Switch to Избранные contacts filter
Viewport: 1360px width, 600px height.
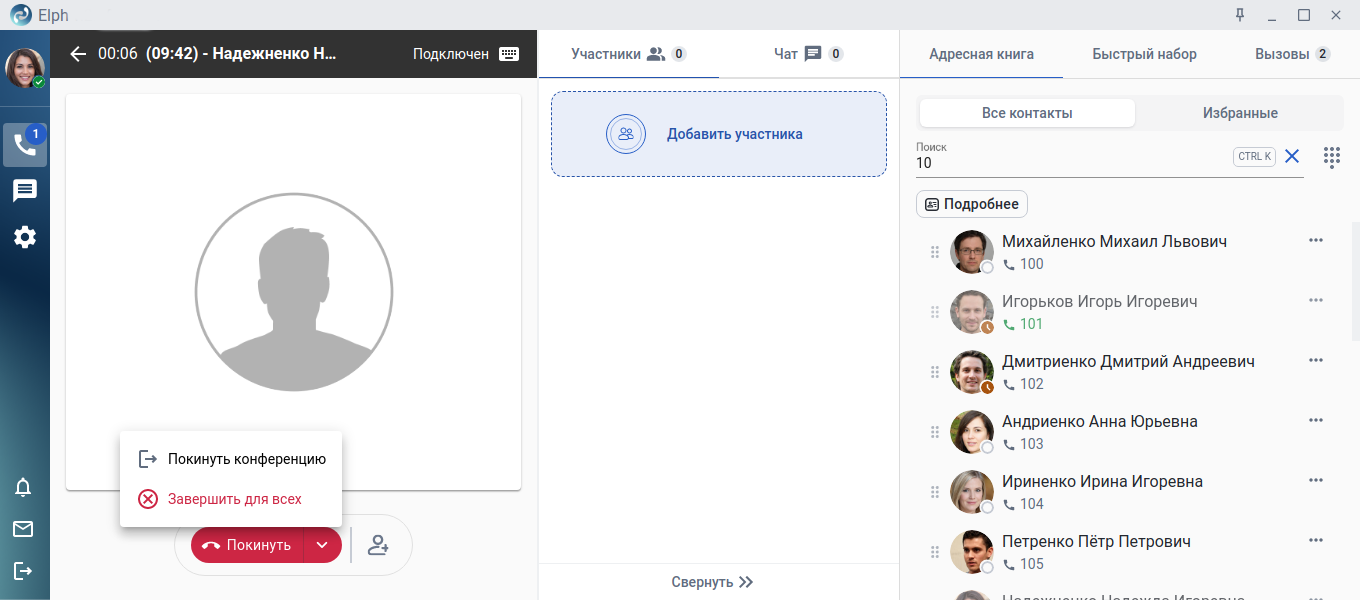1240,113
